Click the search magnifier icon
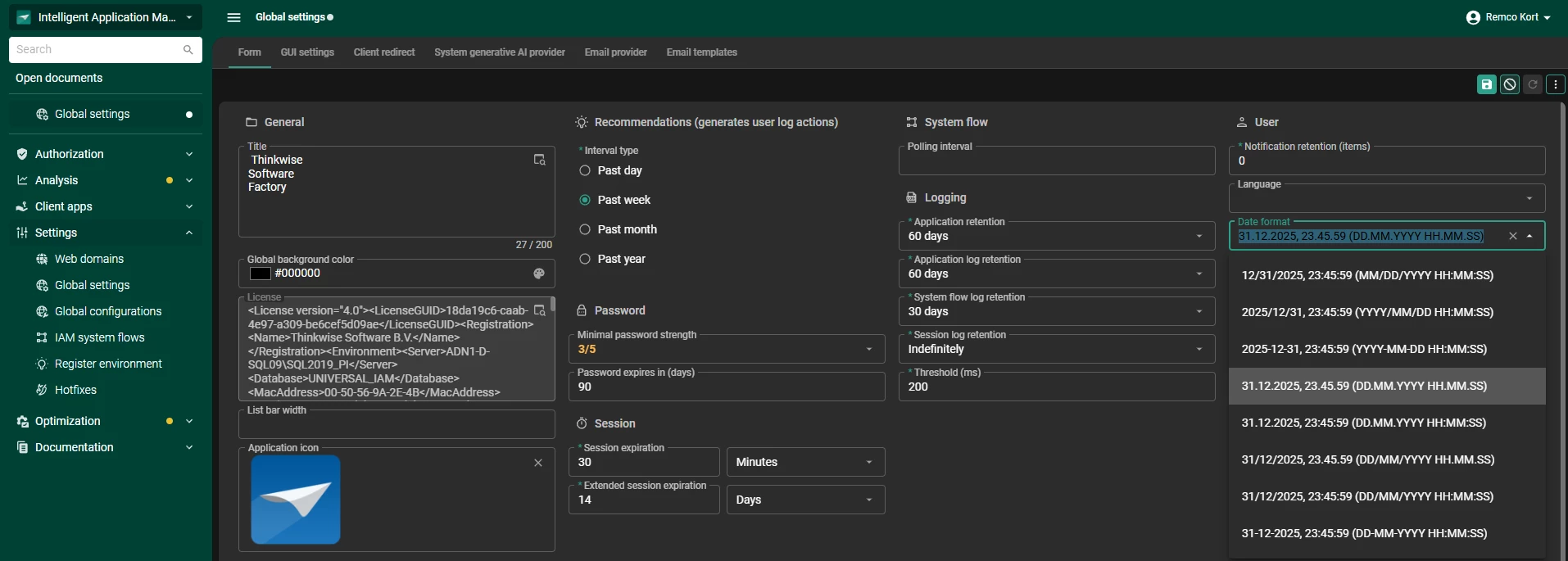 pyautogui.click(x=188, y=50)
